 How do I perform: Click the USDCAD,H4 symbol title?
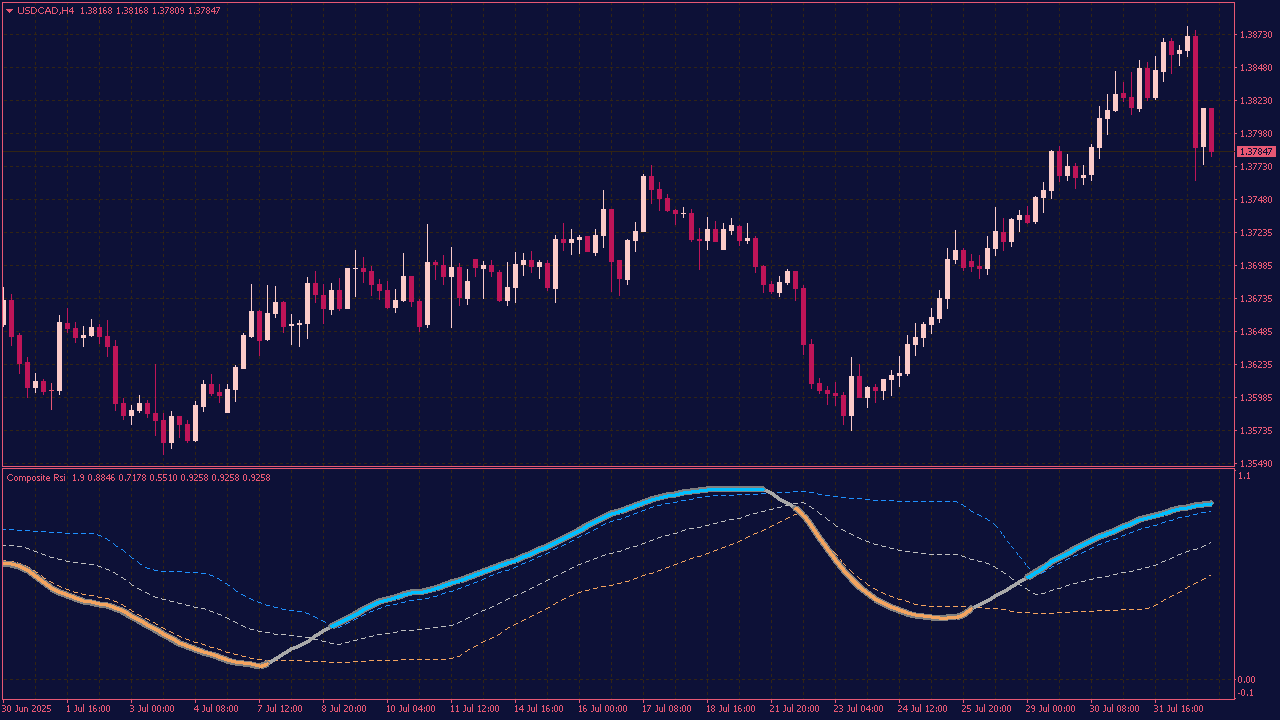[x=45, y=10]
